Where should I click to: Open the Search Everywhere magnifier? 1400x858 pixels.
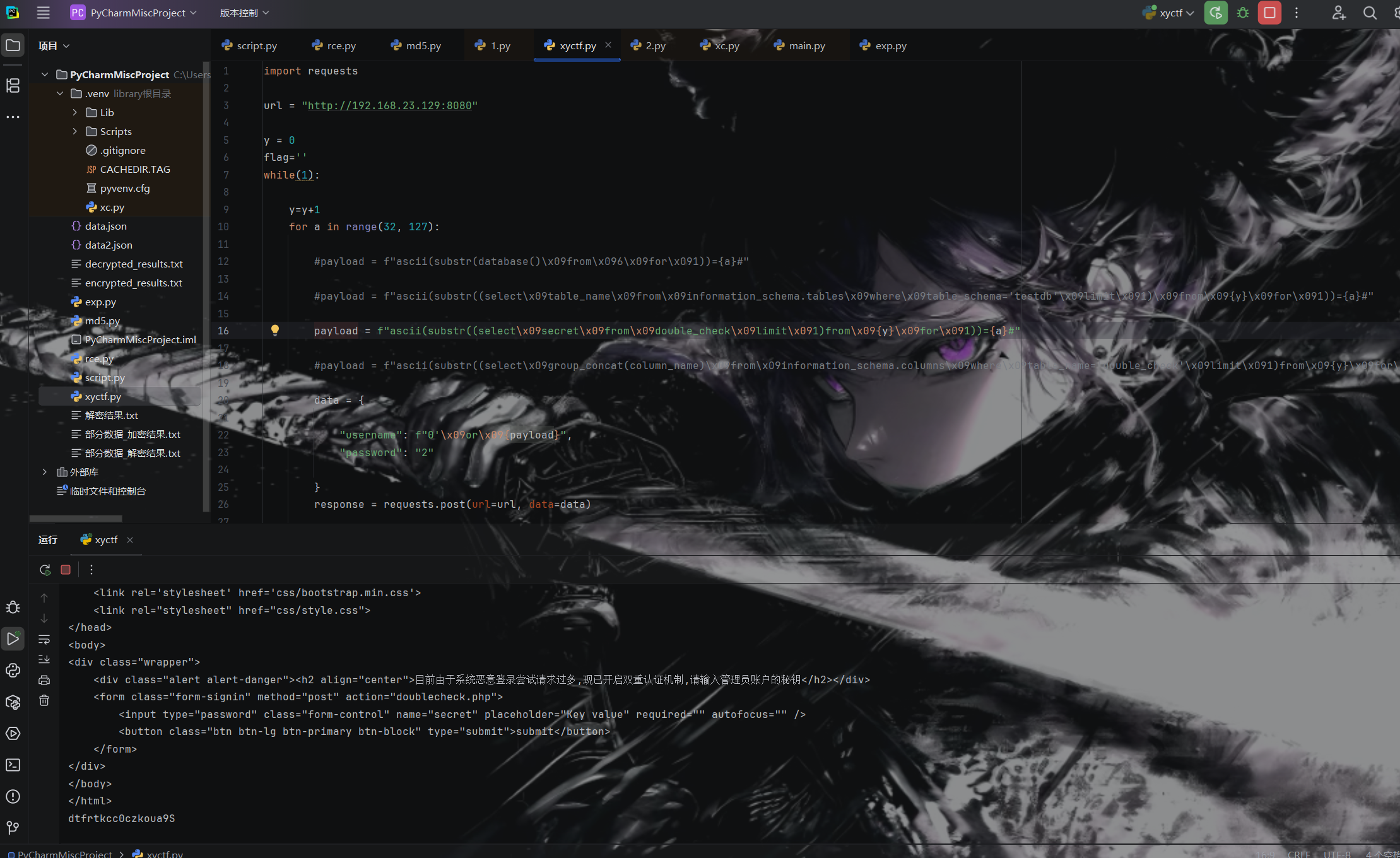[1370, 13]
